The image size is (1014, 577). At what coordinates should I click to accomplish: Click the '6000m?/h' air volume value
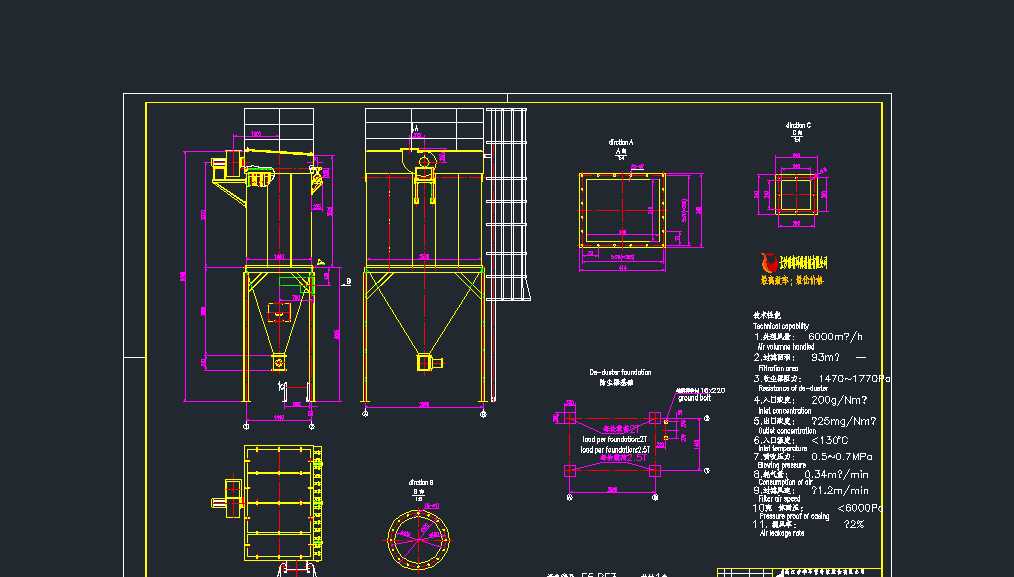point(835,337)
